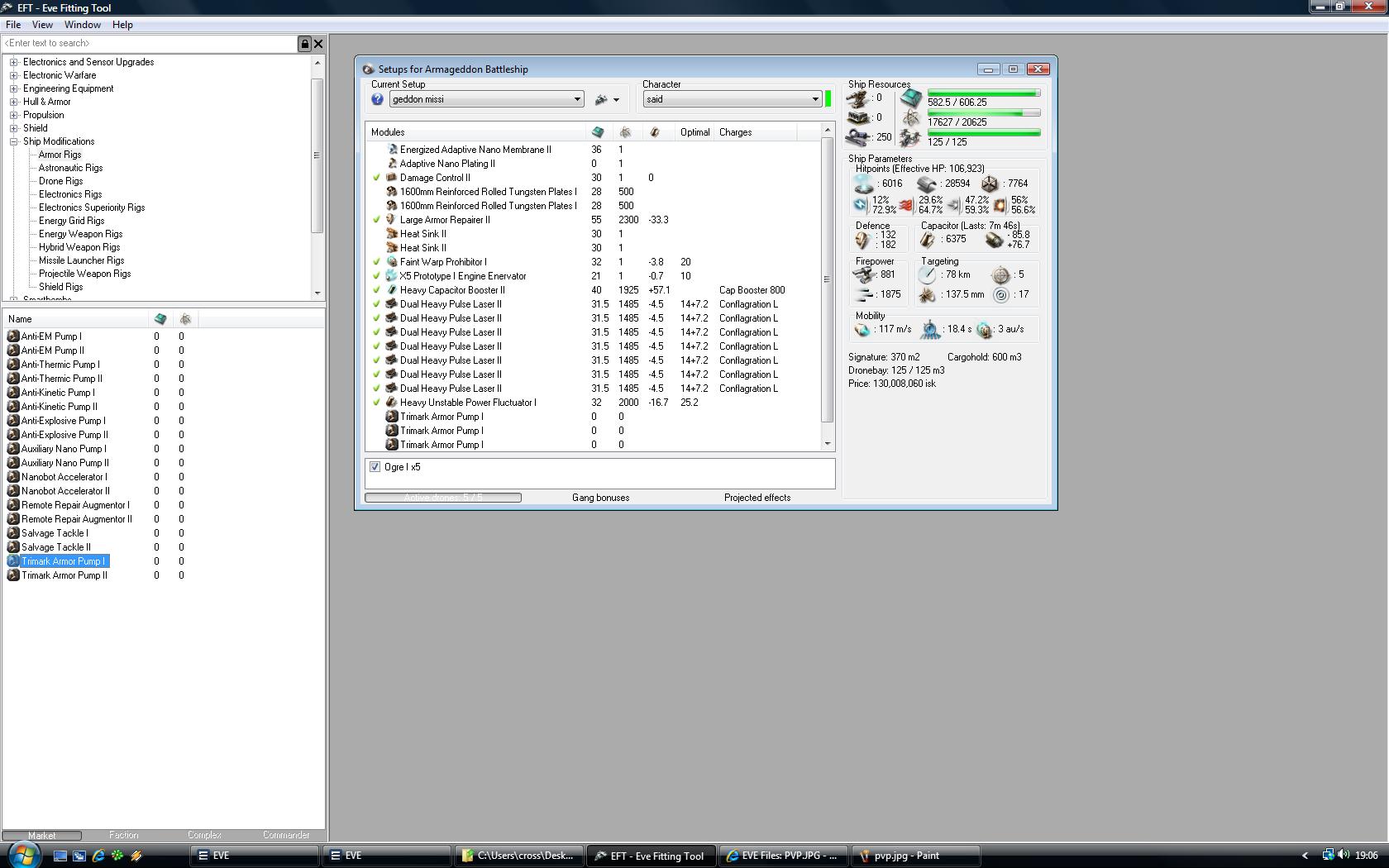The width and height of the screenshot is (1389, 868).
Task: Select Trimark Armor Pump II in the item list
Action: [x=64, y=575]
